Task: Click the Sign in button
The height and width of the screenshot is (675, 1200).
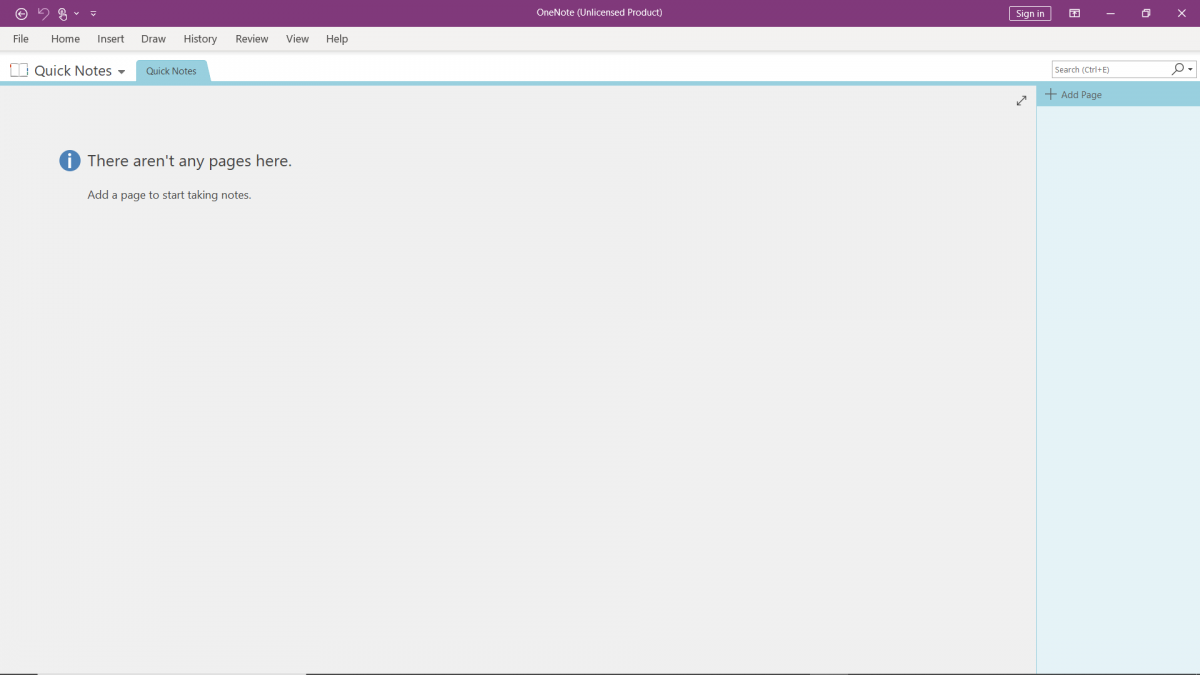Action: pyautogui.click(x=1029, y=13)
